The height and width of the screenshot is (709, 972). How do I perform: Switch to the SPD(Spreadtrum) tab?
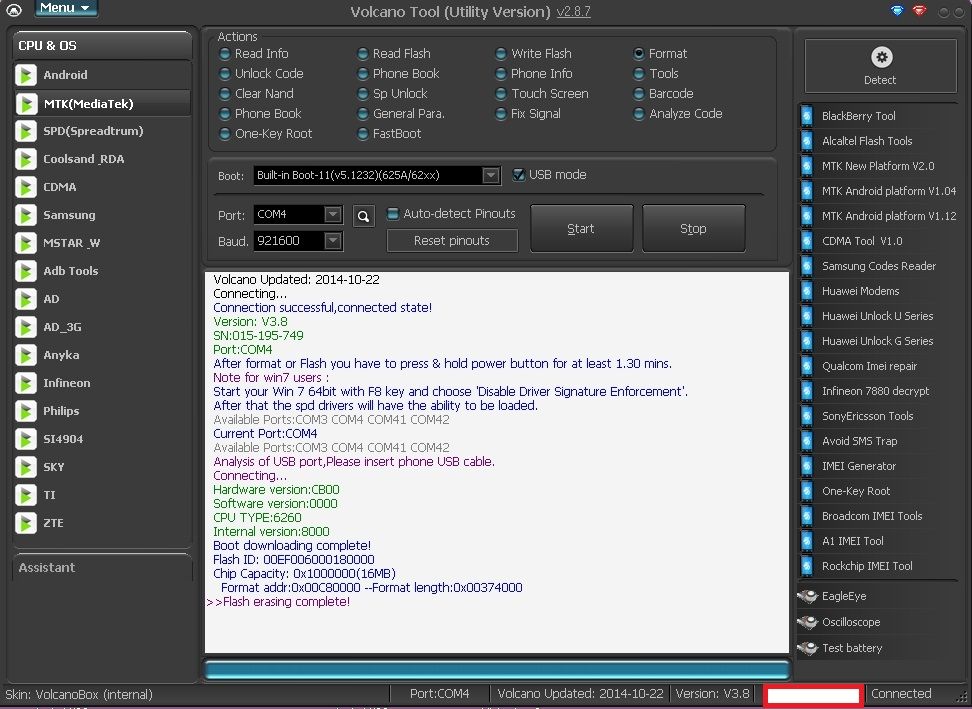pyautogui.click(x=92, y=131)
